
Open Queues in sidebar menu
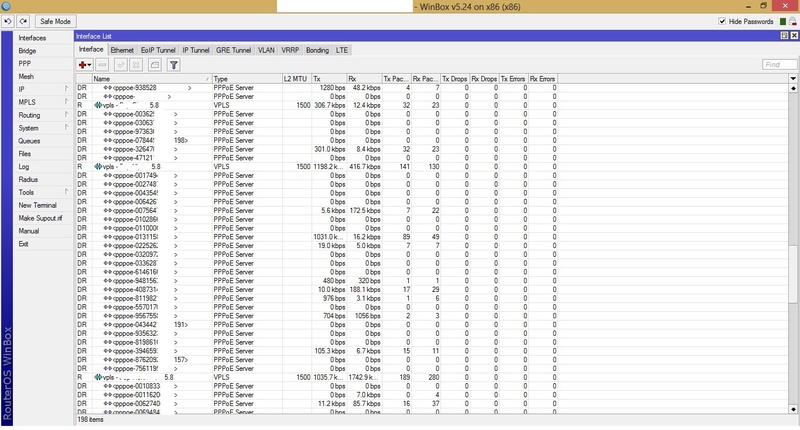point(29,141)
